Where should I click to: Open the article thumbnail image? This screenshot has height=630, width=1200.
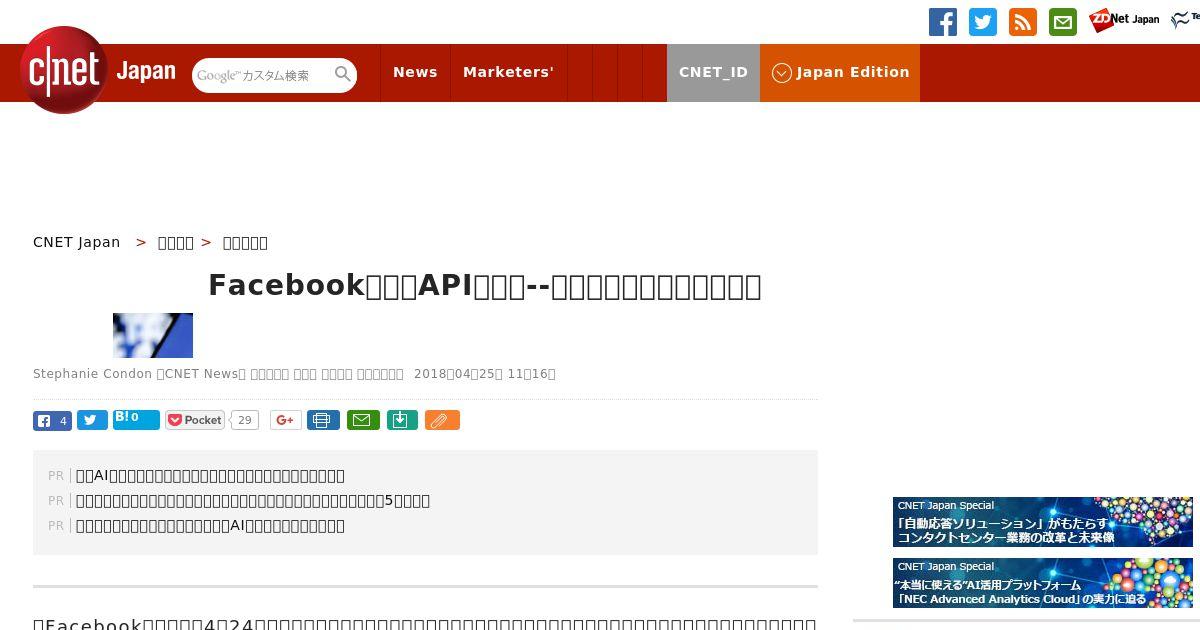[x=153, y=335]
